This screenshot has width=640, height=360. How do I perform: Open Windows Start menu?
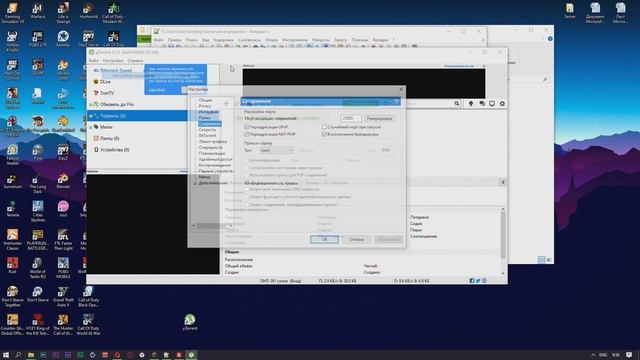(x=6, y=355)
